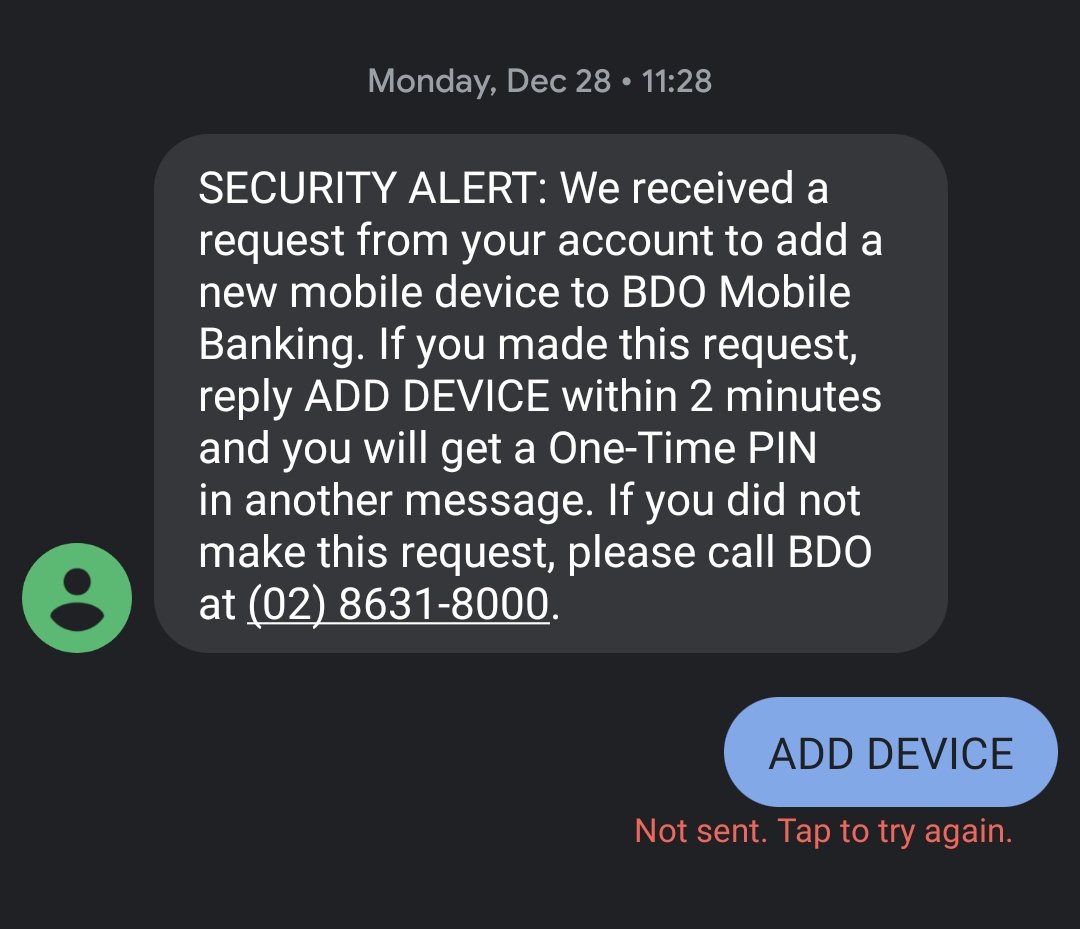Call the (02) 8631-8000 phone link
1080x929 pixels.
coord(398,605)
